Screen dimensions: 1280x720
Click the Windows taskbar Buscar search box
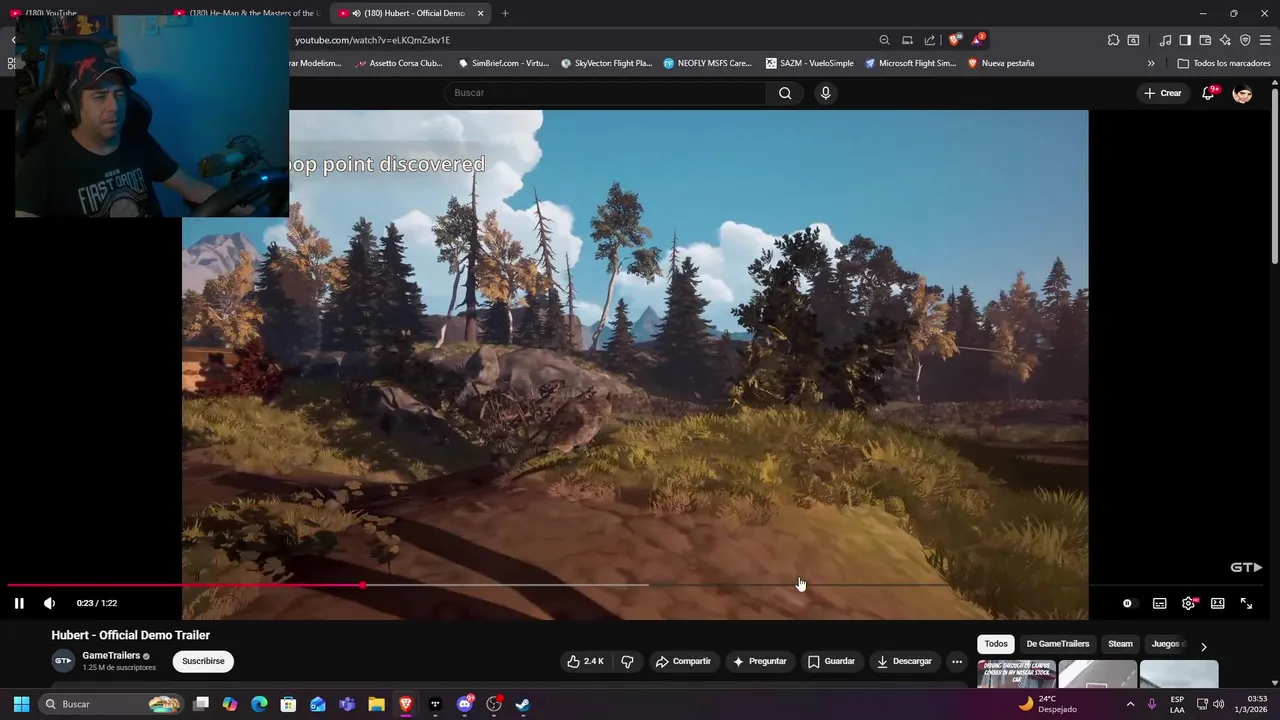coord(111,704)
